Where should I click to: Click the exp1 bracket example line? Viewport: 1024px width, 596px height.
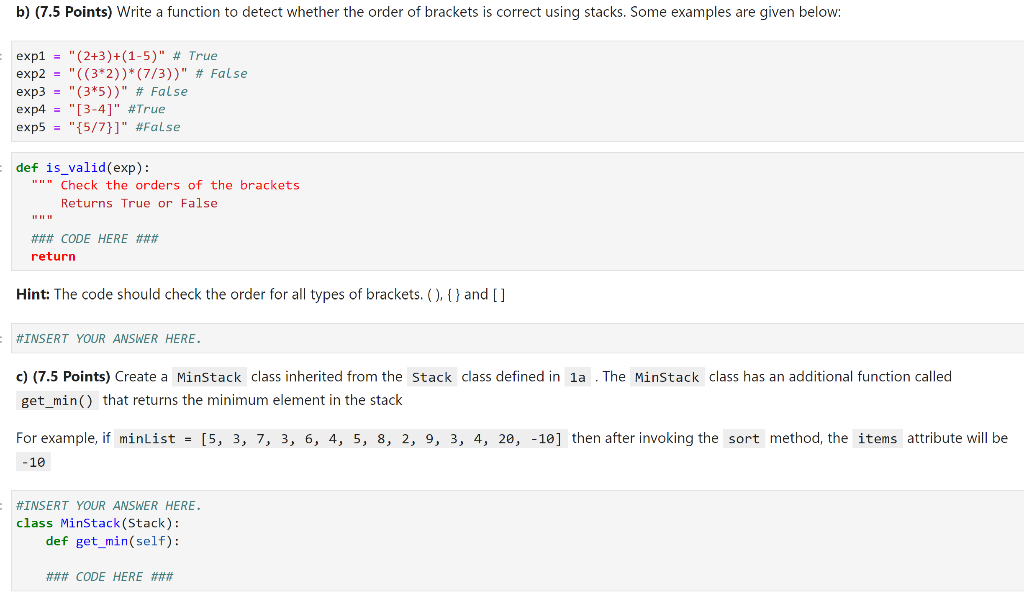tap(117, 56)
